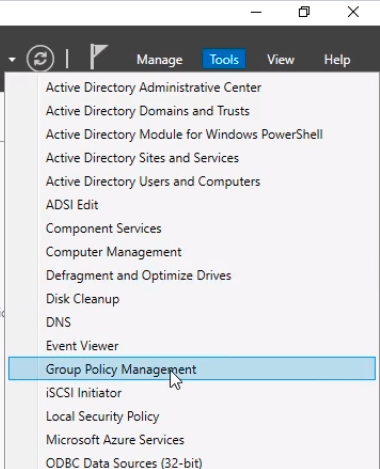Open the View menu

[281, 60]
